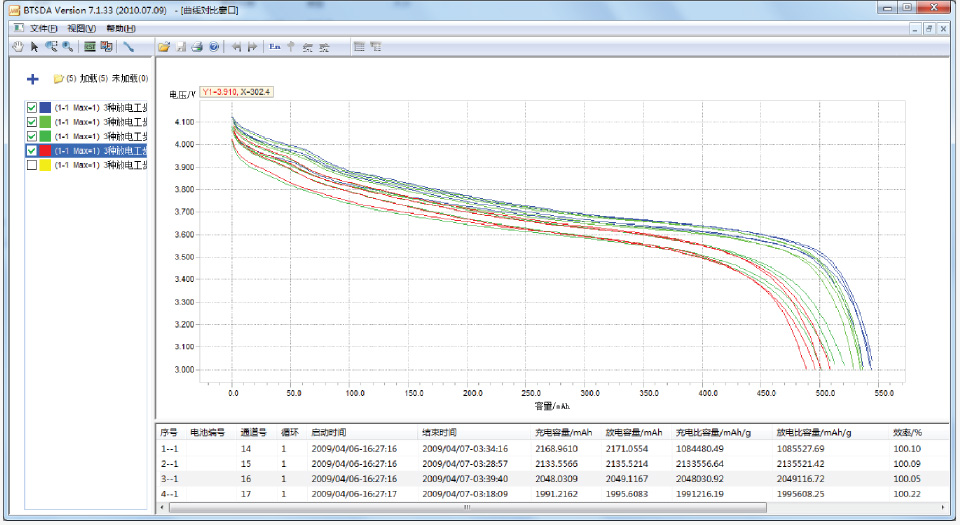
Task: Click the 结束时间 column header
Action: 440,433
